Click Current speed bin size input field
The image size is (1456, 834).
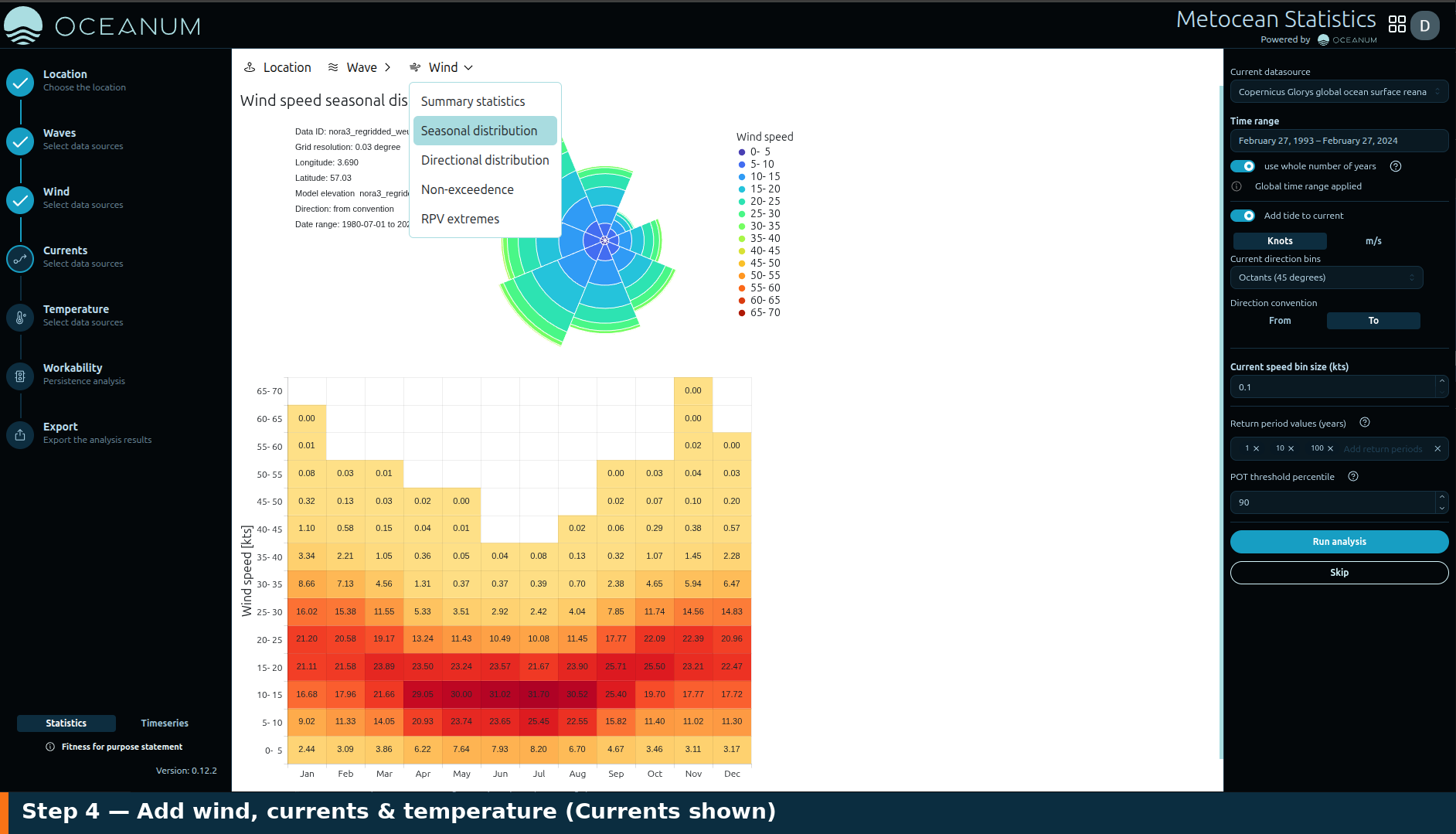(x=1333, y=387)
